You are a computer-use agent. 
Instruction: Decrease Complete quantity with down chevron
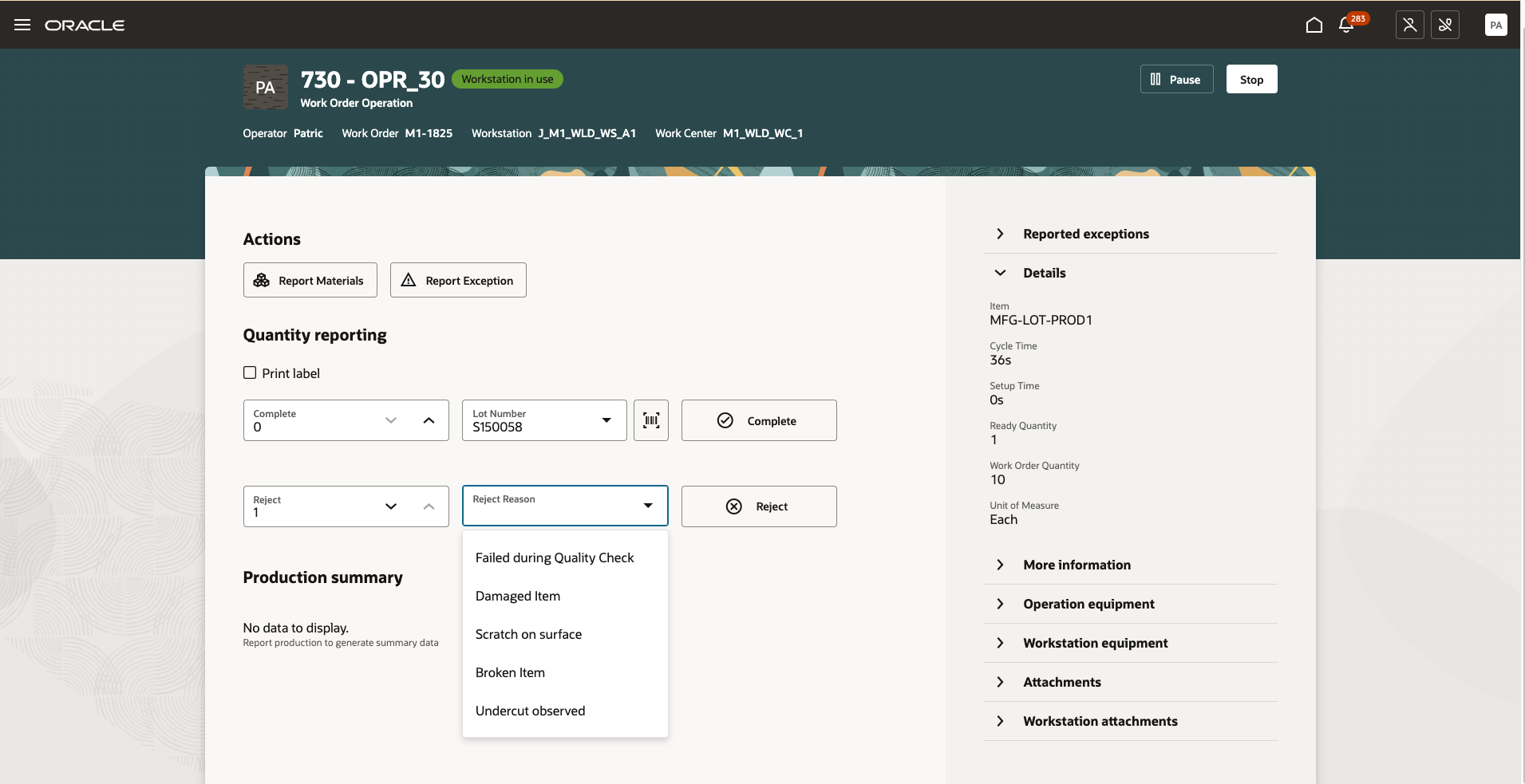tap(391, 420)
